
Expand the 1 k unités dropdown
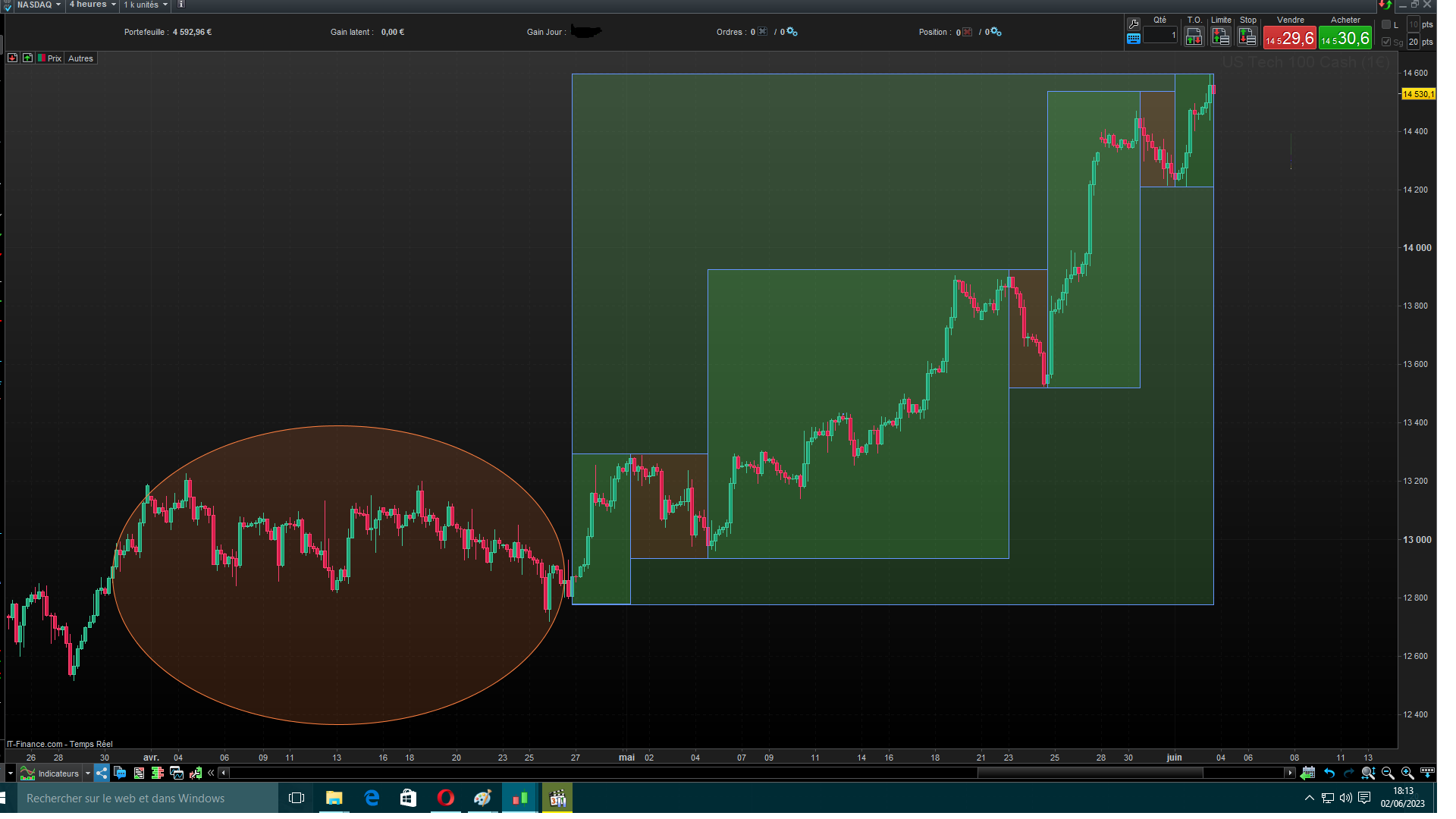[146, 5]
